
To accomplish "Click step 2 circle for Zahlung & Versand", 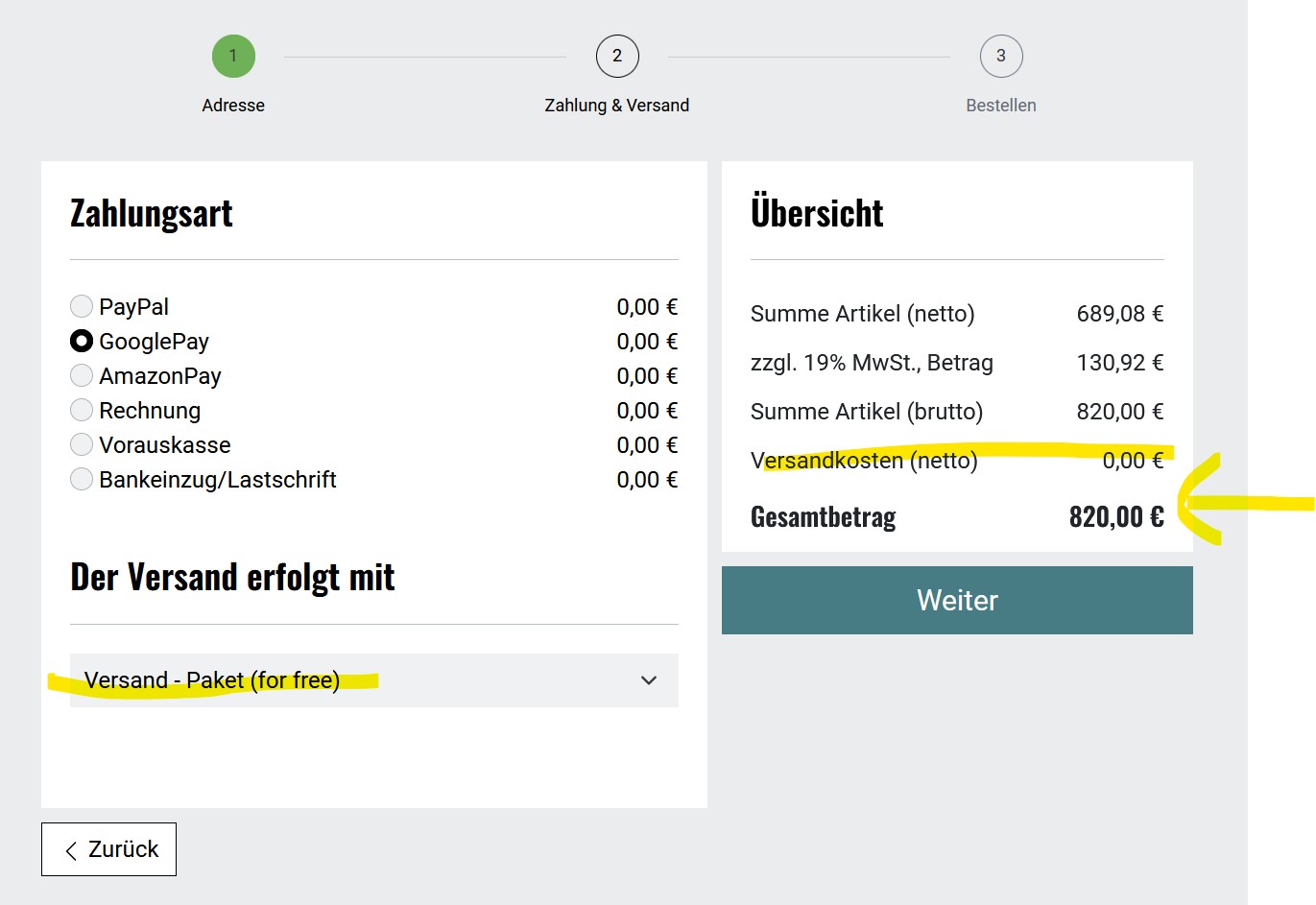I will [x=617, y=56].
